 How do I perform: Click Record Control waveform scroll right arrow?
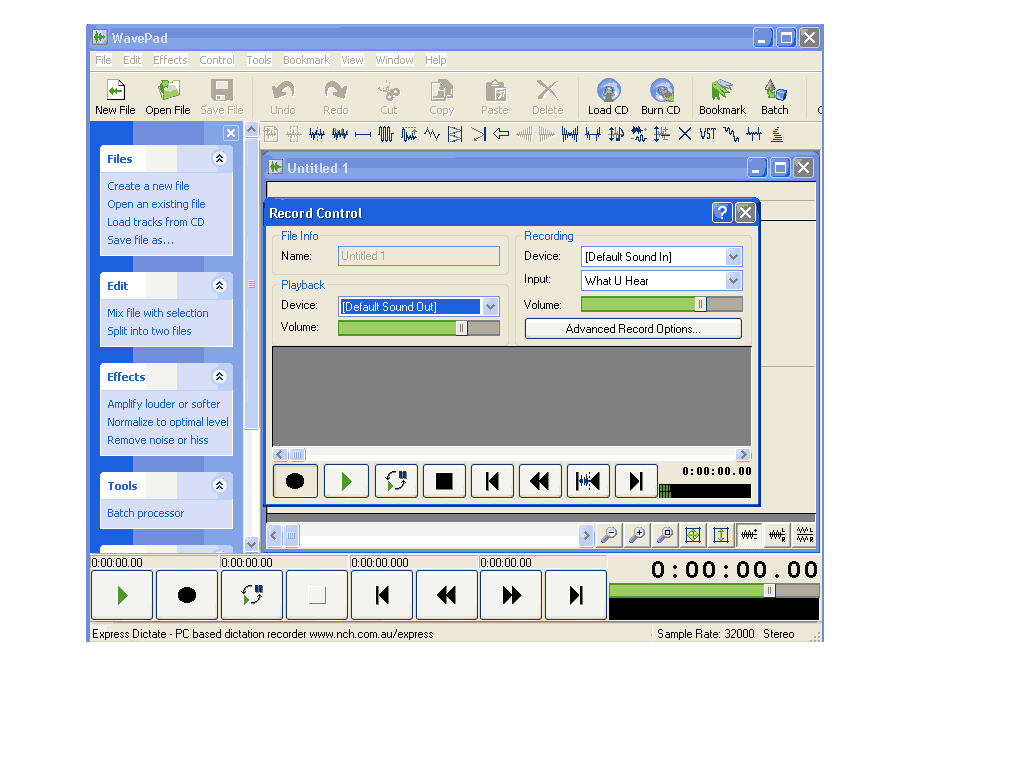pos(743,455)
